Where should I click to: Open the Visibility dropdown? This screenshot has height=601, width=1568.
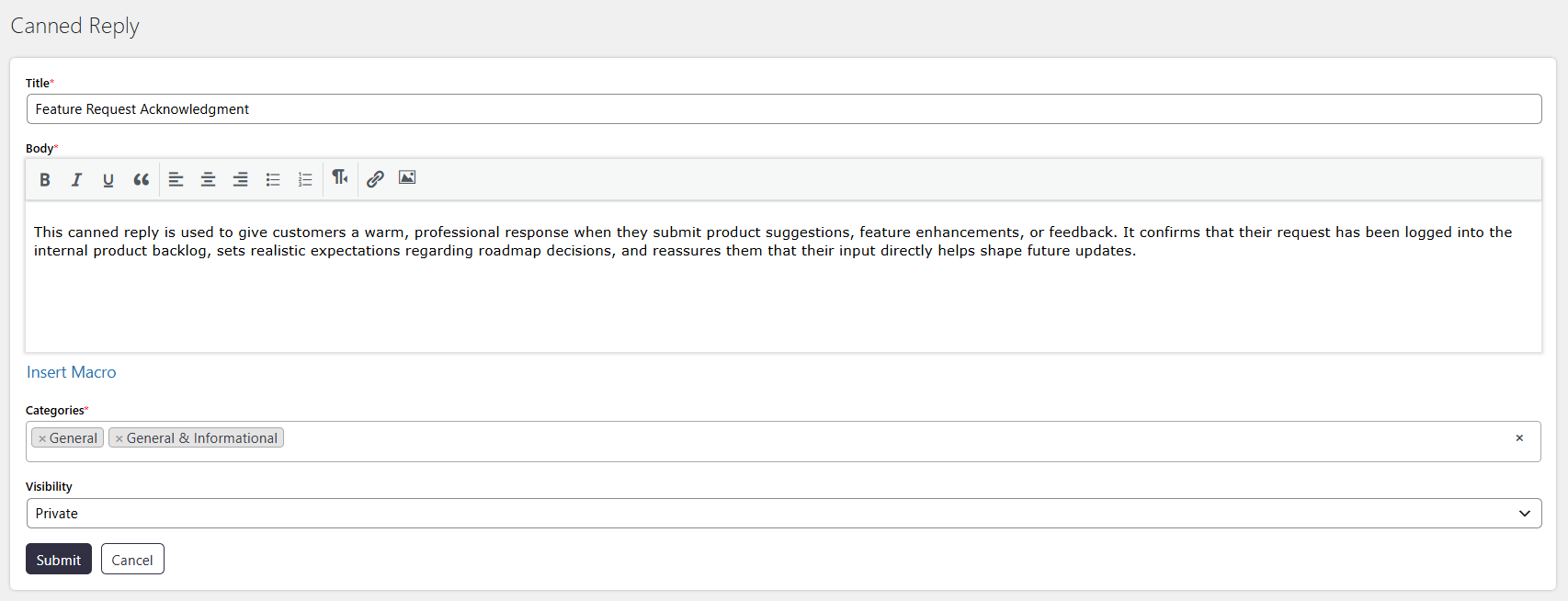click(784, 514)
